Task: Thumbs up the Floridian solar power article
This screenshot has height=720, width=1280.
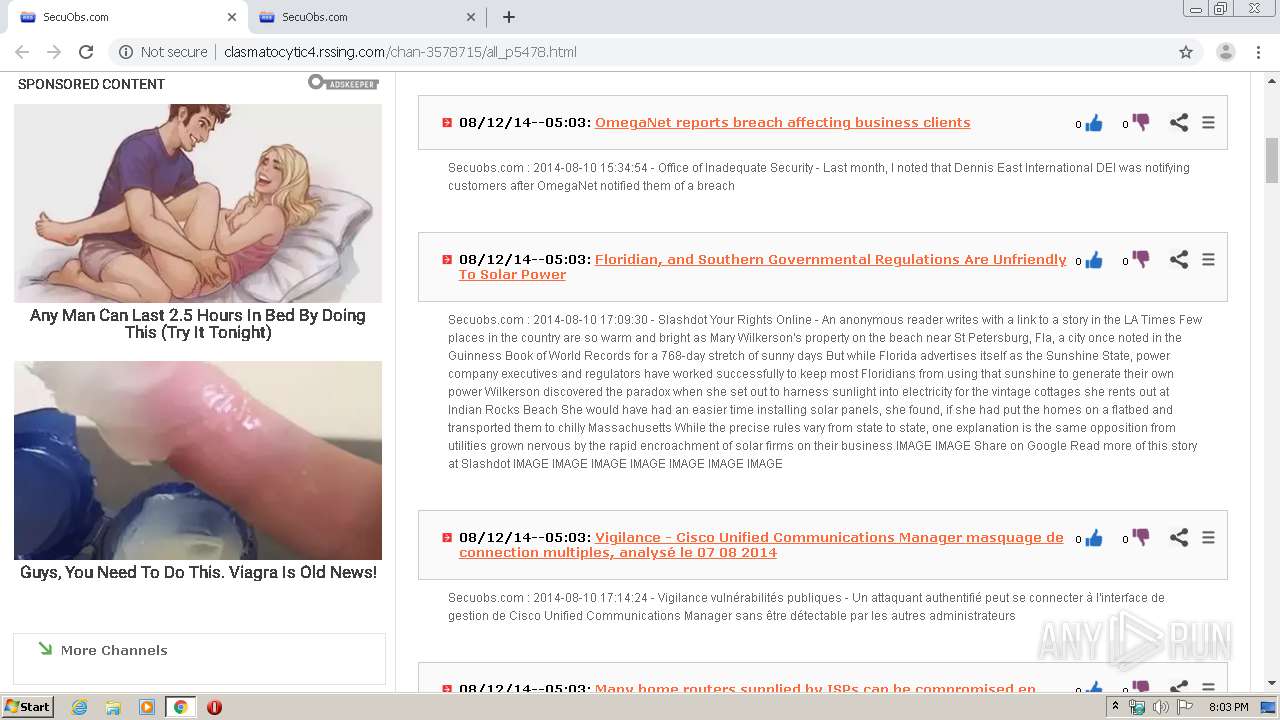Action: click(1094, 260)
